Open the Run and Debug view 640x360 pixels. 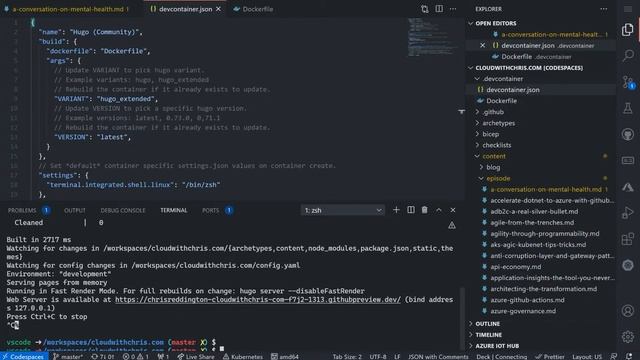[628, 213]
